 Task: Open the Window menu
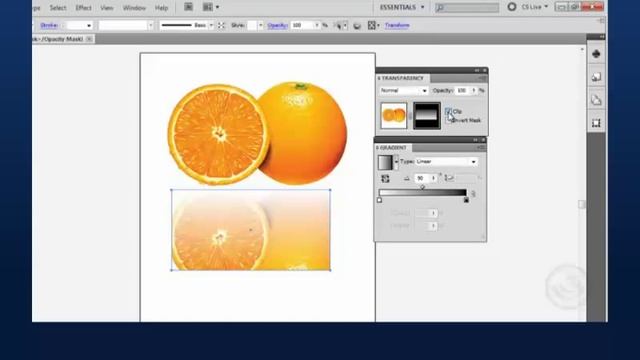(x=134, y=8)
